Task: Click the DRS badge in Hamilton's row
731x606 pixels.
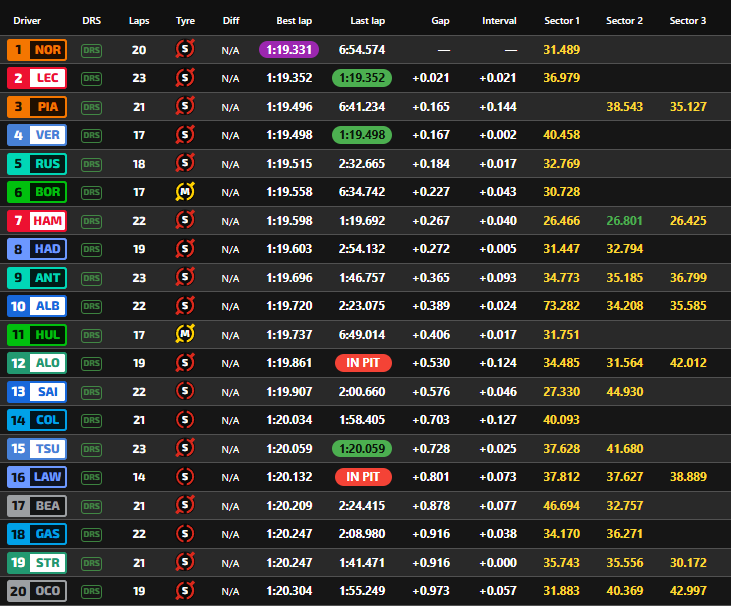Action: (x=91, y=221)
